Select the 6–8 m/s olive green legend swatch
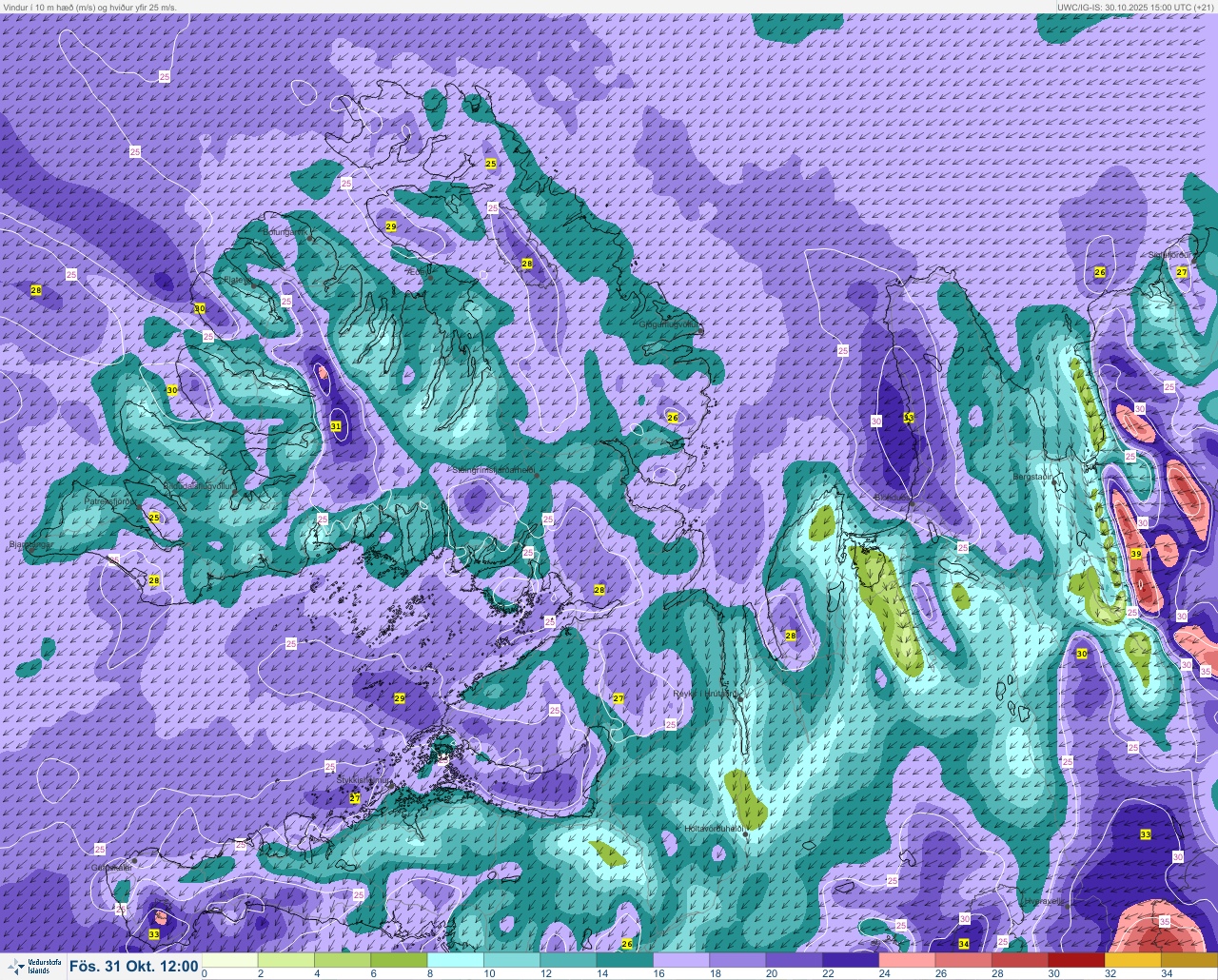1218x980 pixels. pos(399,960)
